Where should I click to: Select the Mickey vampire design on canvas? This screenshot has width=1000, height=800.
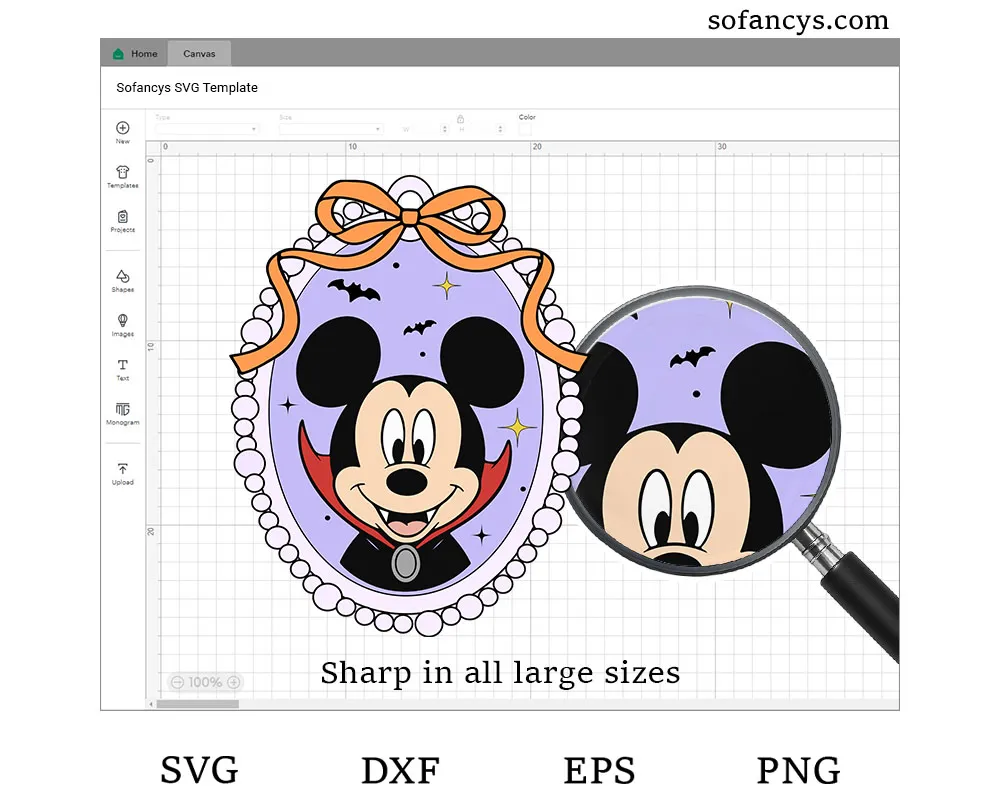408,405
